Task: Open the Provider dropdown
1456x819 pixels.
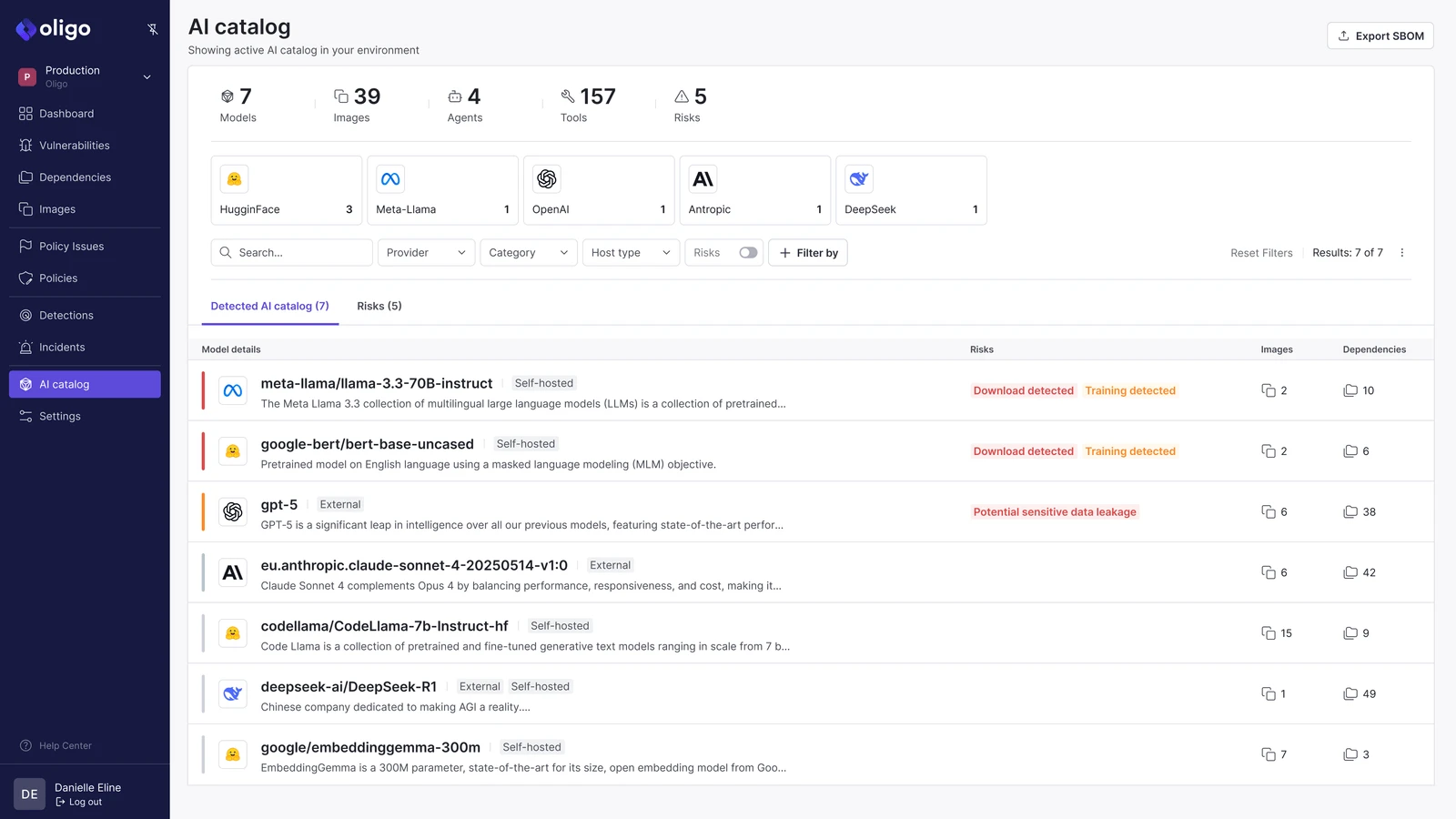Action: (x=425, y=252)
